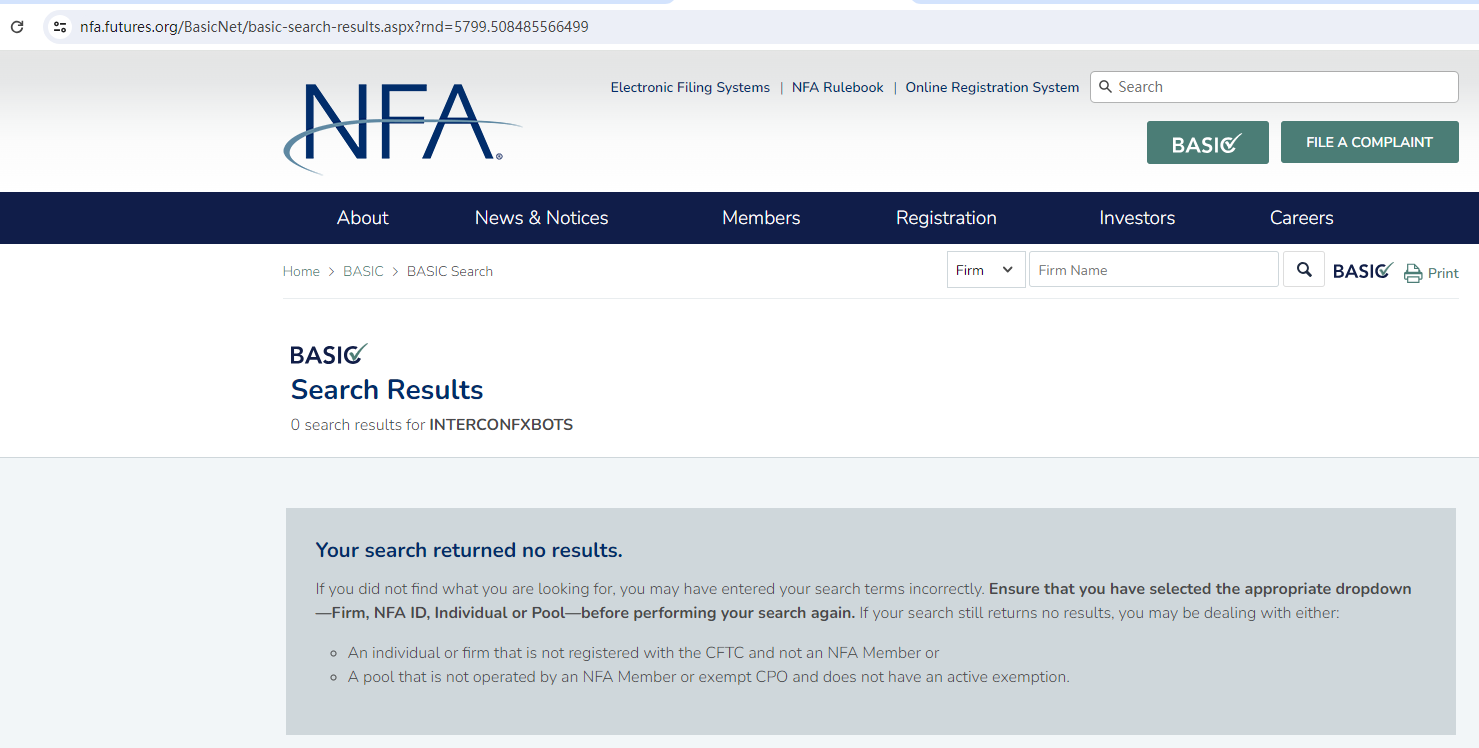Open the About menu

(362, 218)
